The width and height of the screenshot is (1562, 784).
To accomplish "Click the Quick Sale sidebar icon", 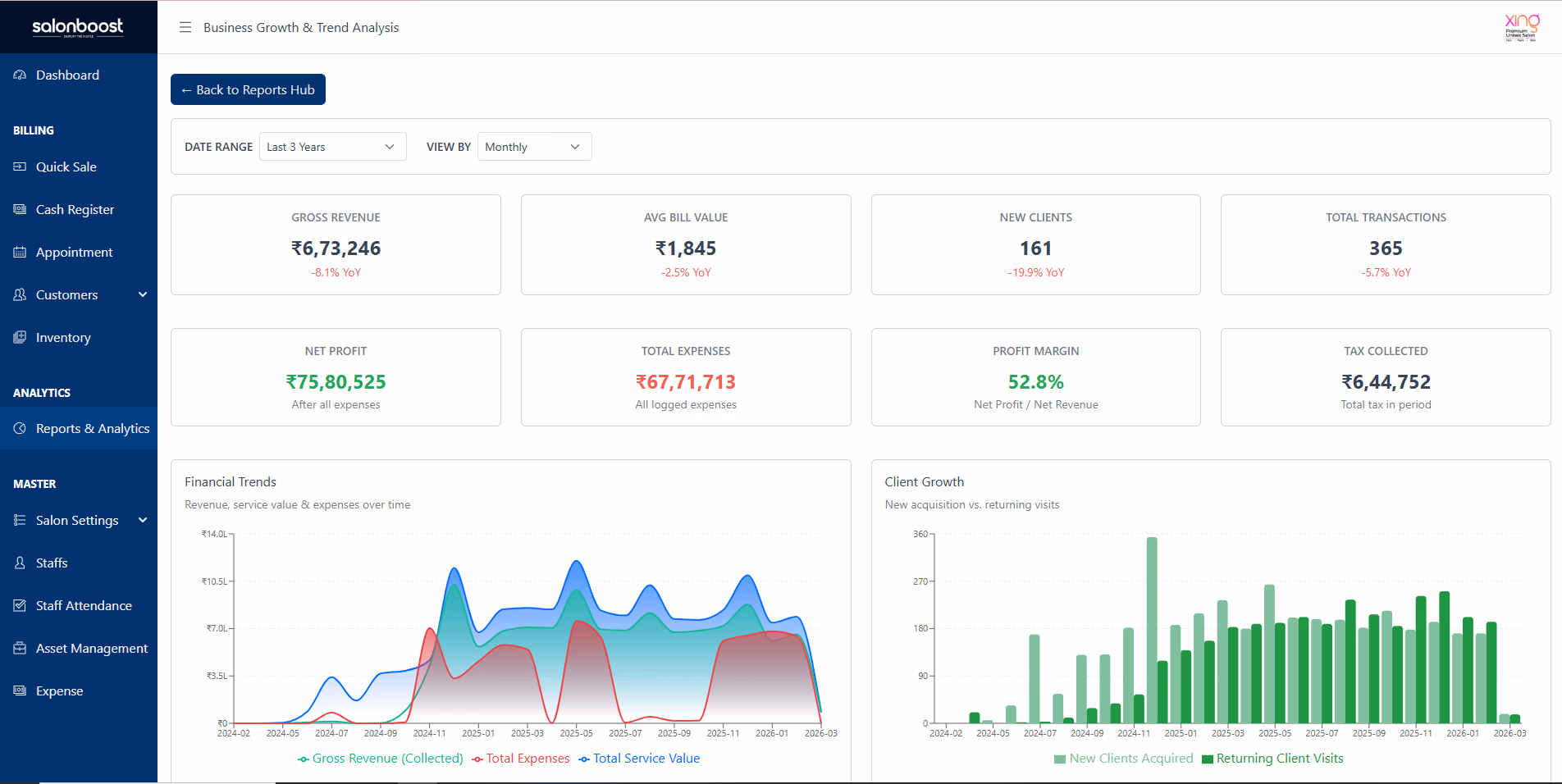I will tap(20, 166).
